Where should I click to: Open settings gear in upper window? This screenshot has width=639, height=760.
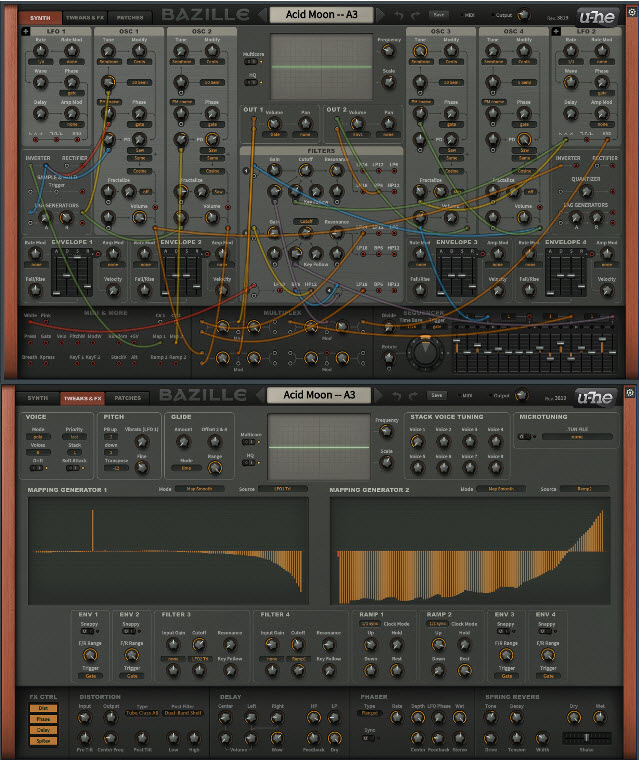tap(632, 12)
